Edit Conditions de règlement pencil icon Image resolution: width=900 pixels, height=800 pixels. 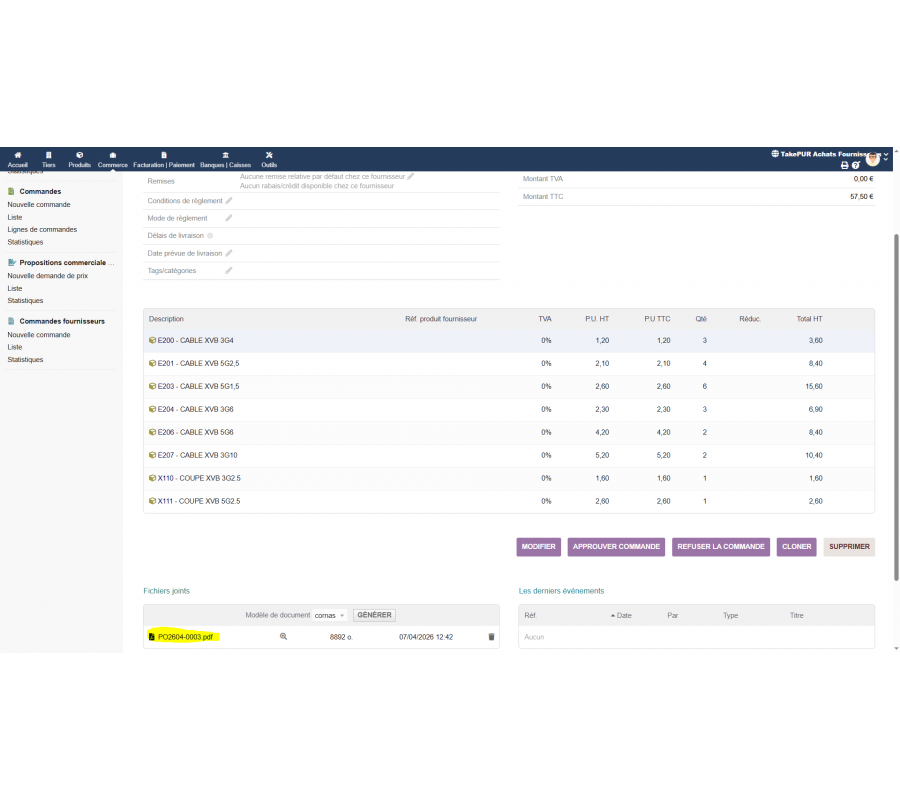point(228,201)
